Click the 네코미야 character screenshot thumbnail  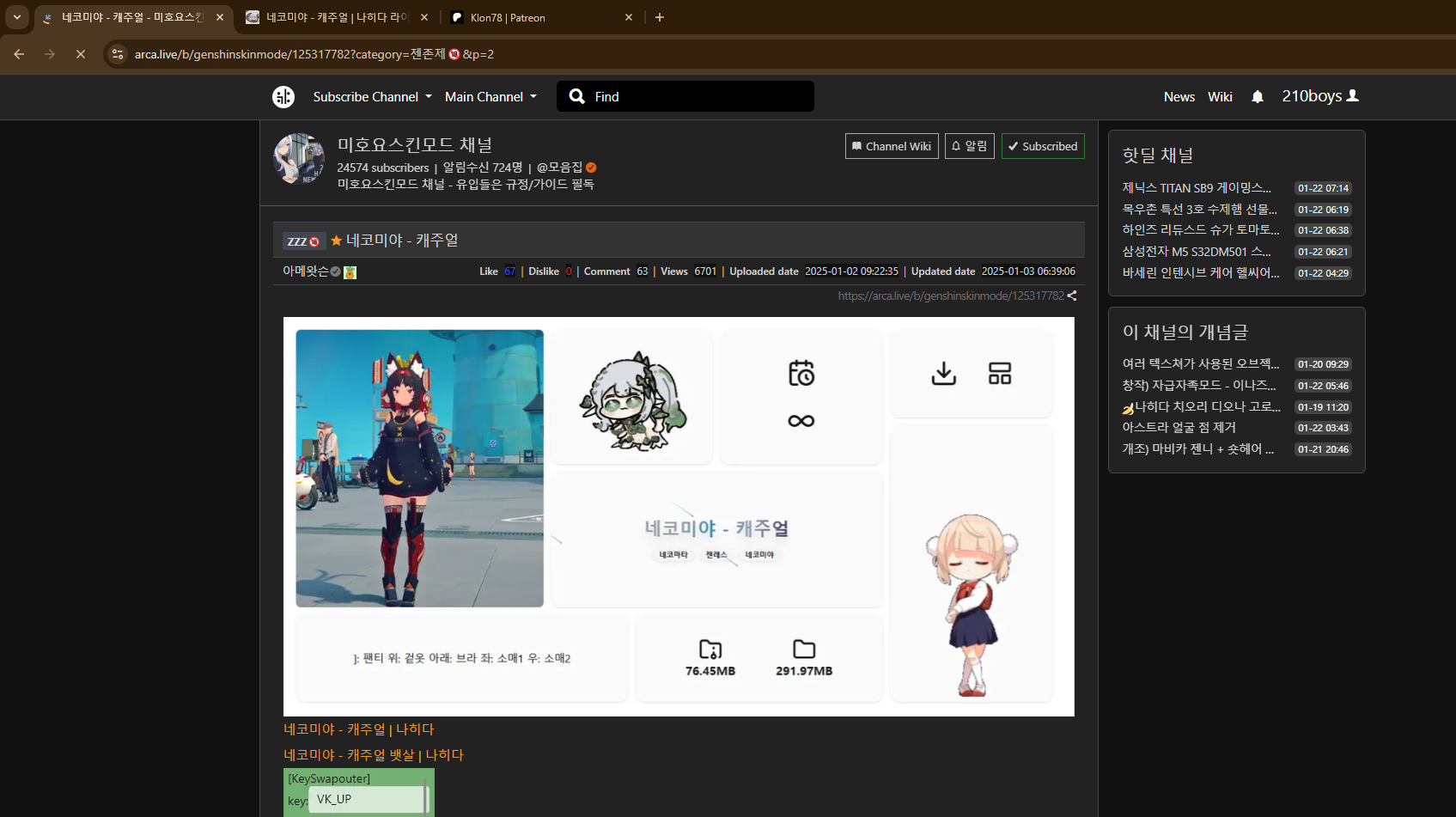(x=420, y=468)
